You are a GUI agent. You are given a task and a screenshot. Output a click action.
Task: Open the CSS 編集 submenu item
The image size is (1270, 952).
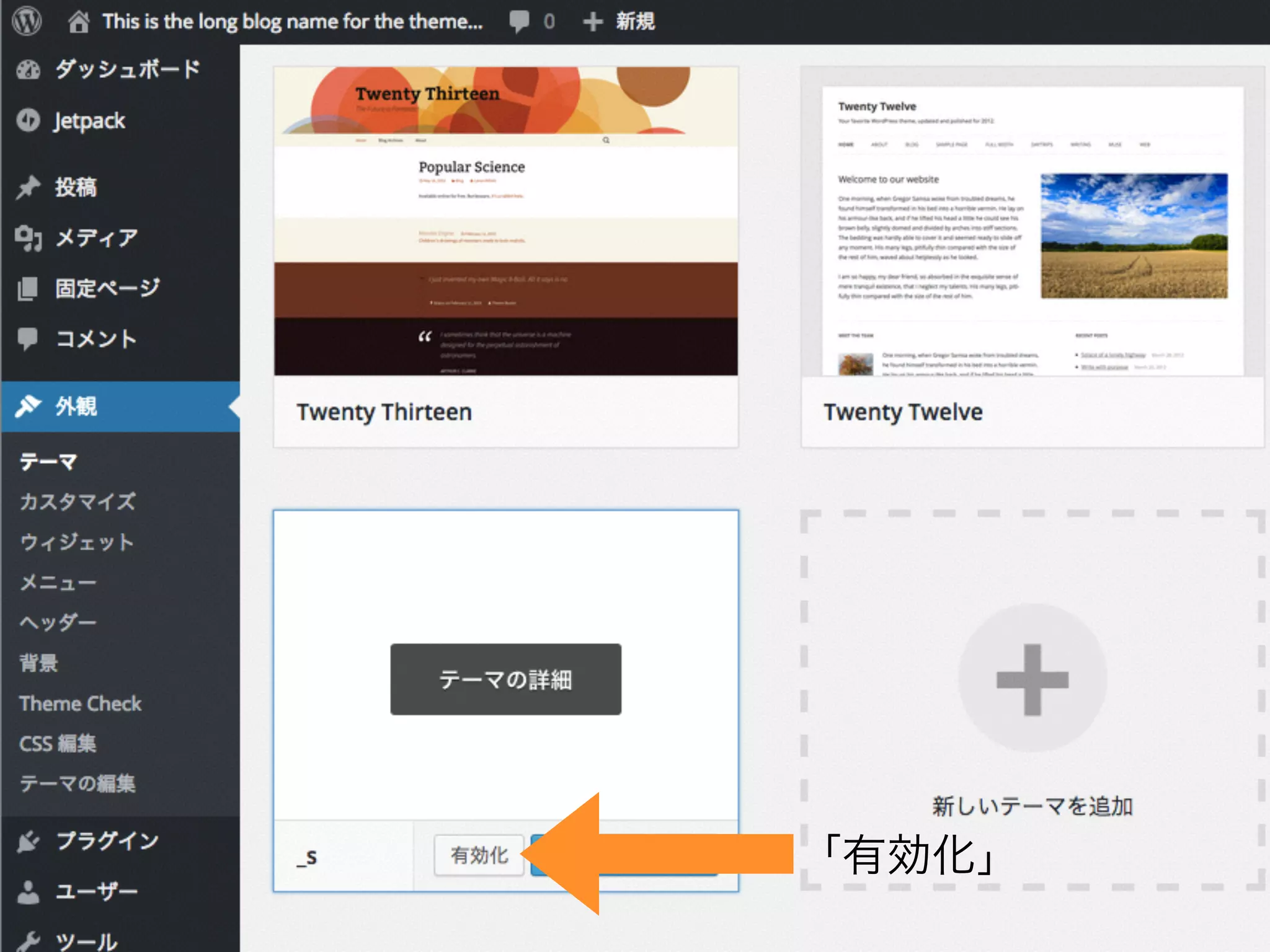pos(58,743)
